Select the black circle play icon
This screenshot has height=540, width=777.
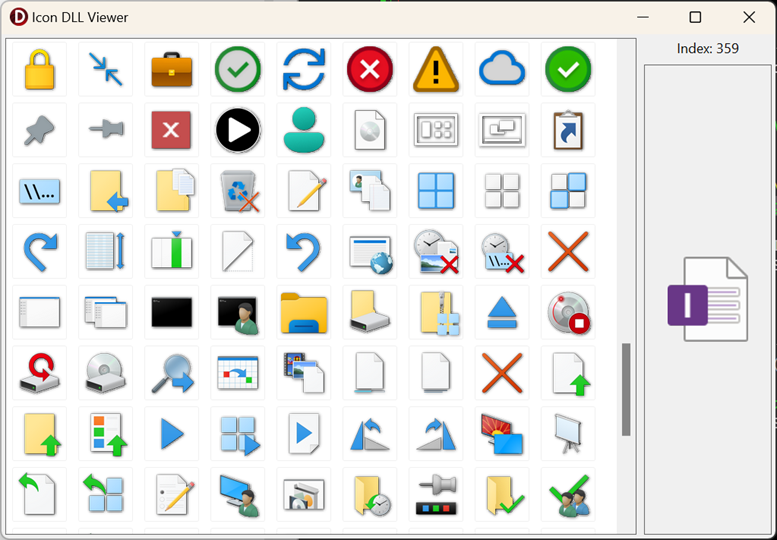click(238, 130)
